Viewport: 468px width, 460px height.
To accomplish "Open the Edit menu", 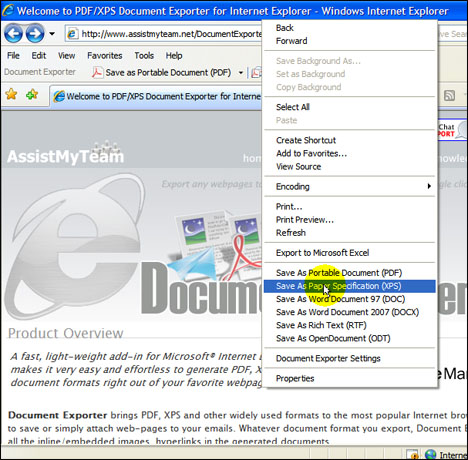I will coord(39,55).
